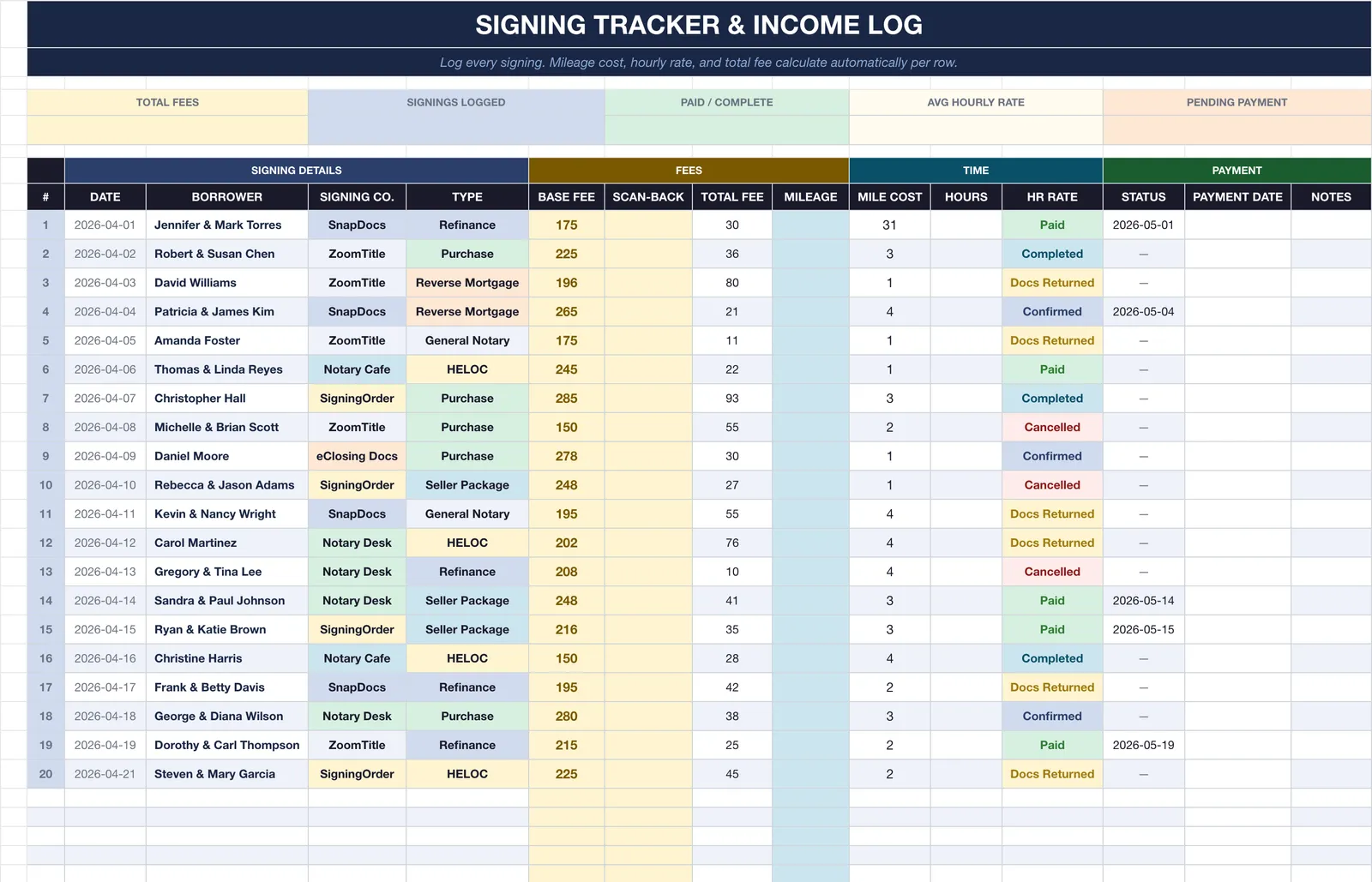Viewport: 1372px width, 882px height.
Task: Select the NOTES column header
Action: pos(1331,197)
